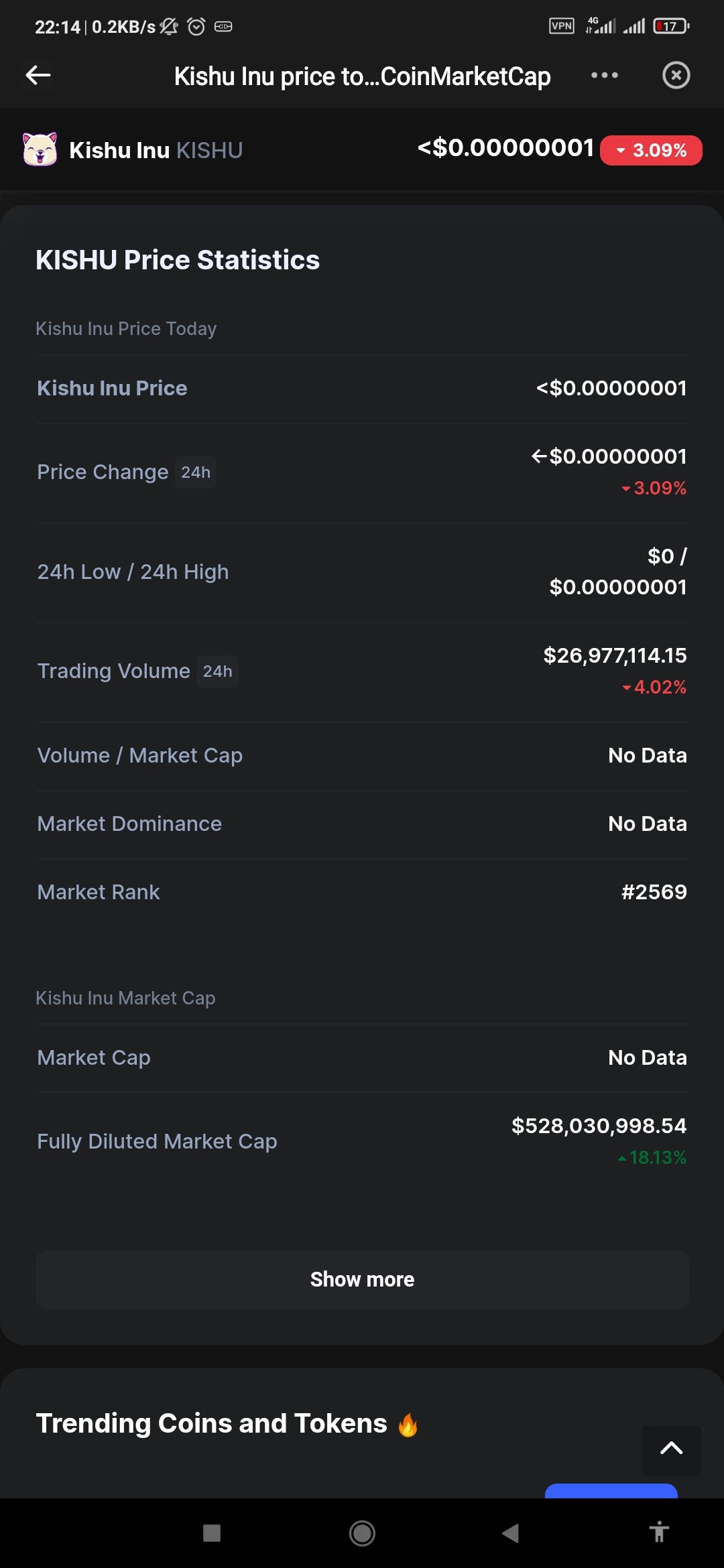Select the 24h tag beside Trading Volume

pyautogui.click(x=217, y=671)
